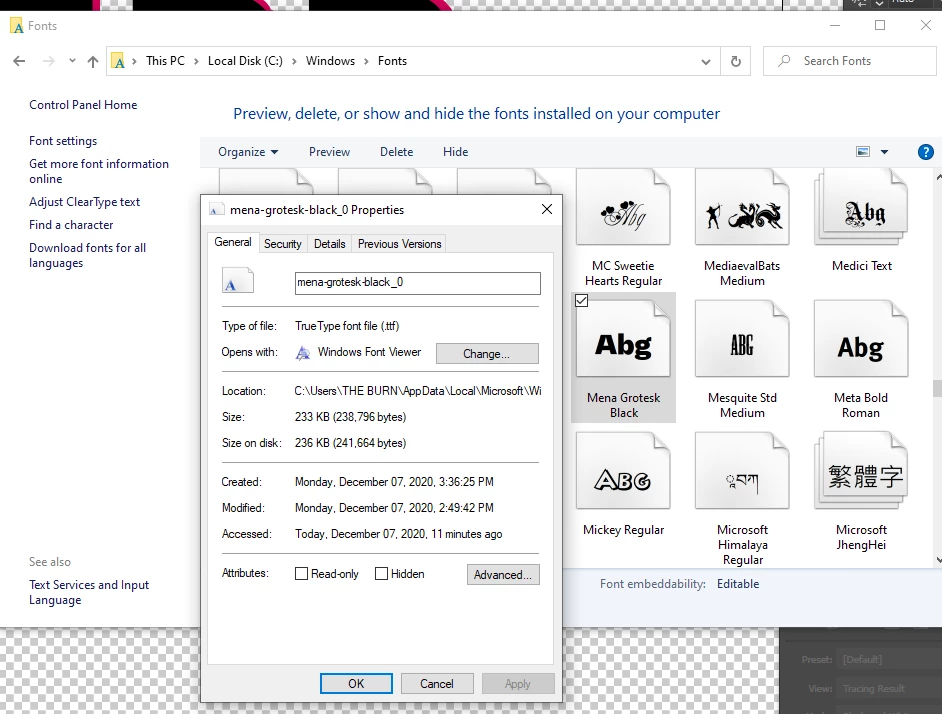The width and height of the screenshot is (942, 714).
Task: Enable the Hidden attribute
Action: coord(381,574)
